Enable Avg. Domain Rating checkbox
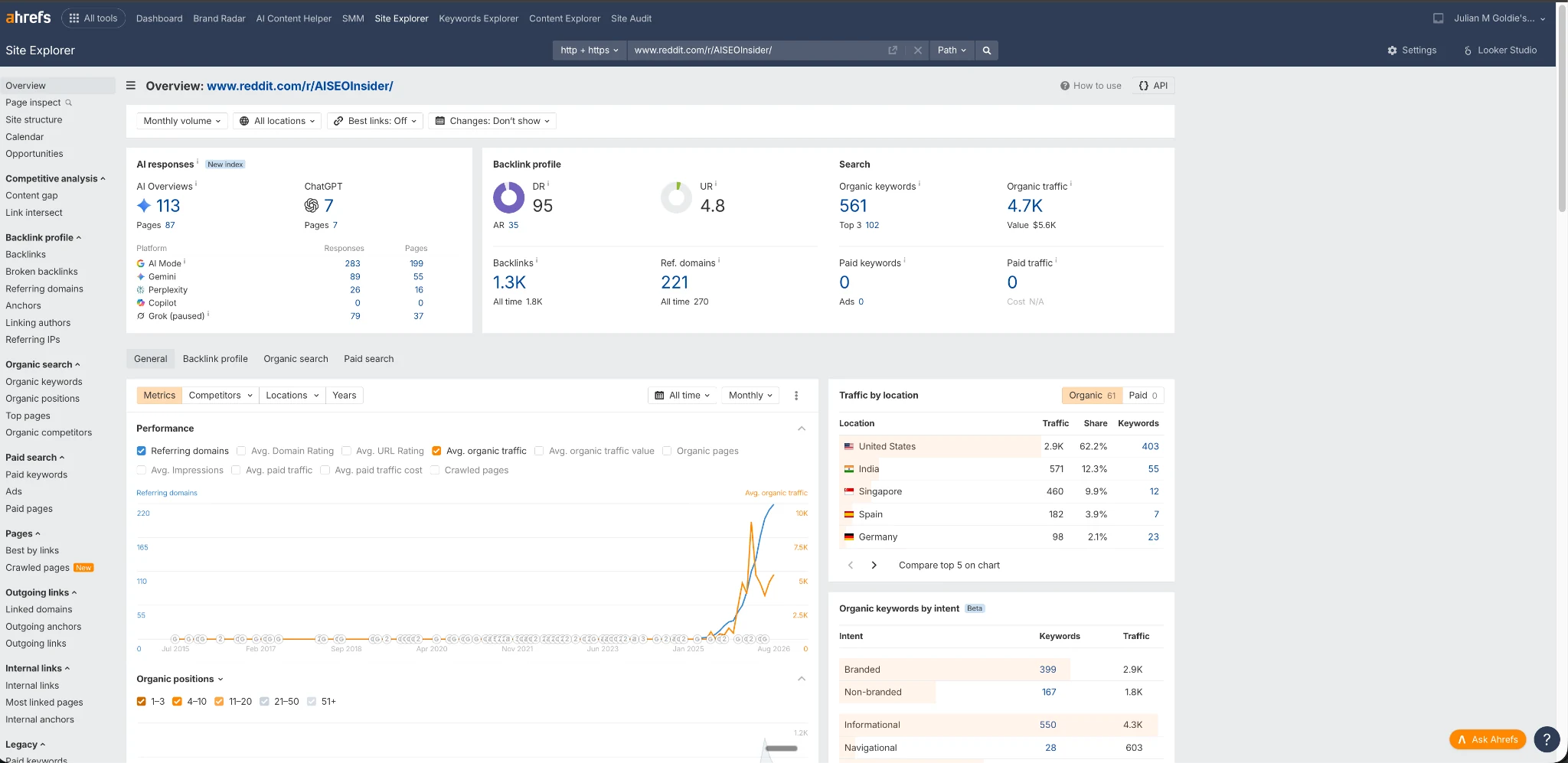The height and width of the screenshot is (763, 1568). click(241, 452)
